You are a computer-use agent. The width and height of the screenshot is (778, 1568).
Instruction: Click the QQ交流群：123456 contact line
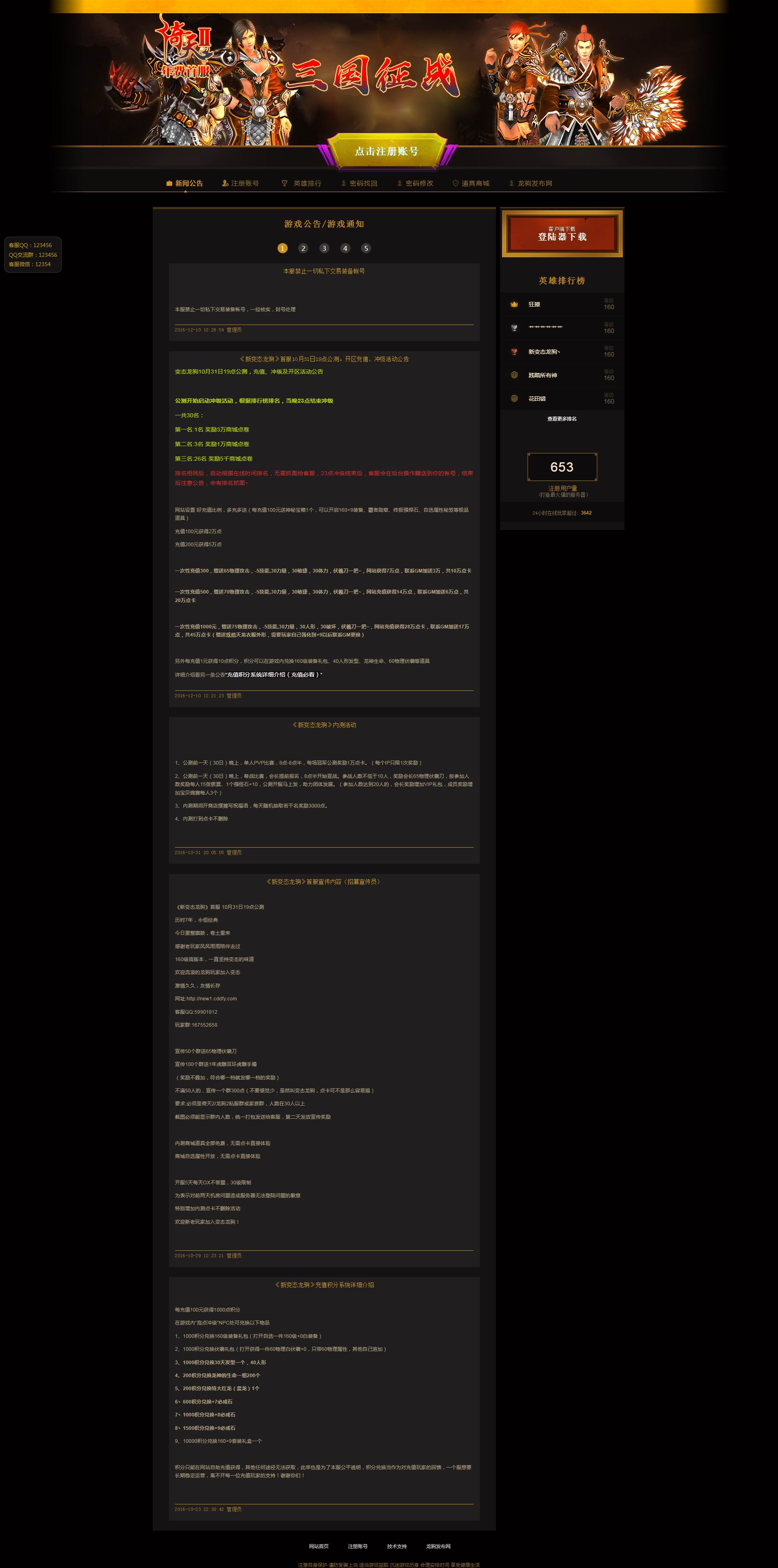point(33,255)
